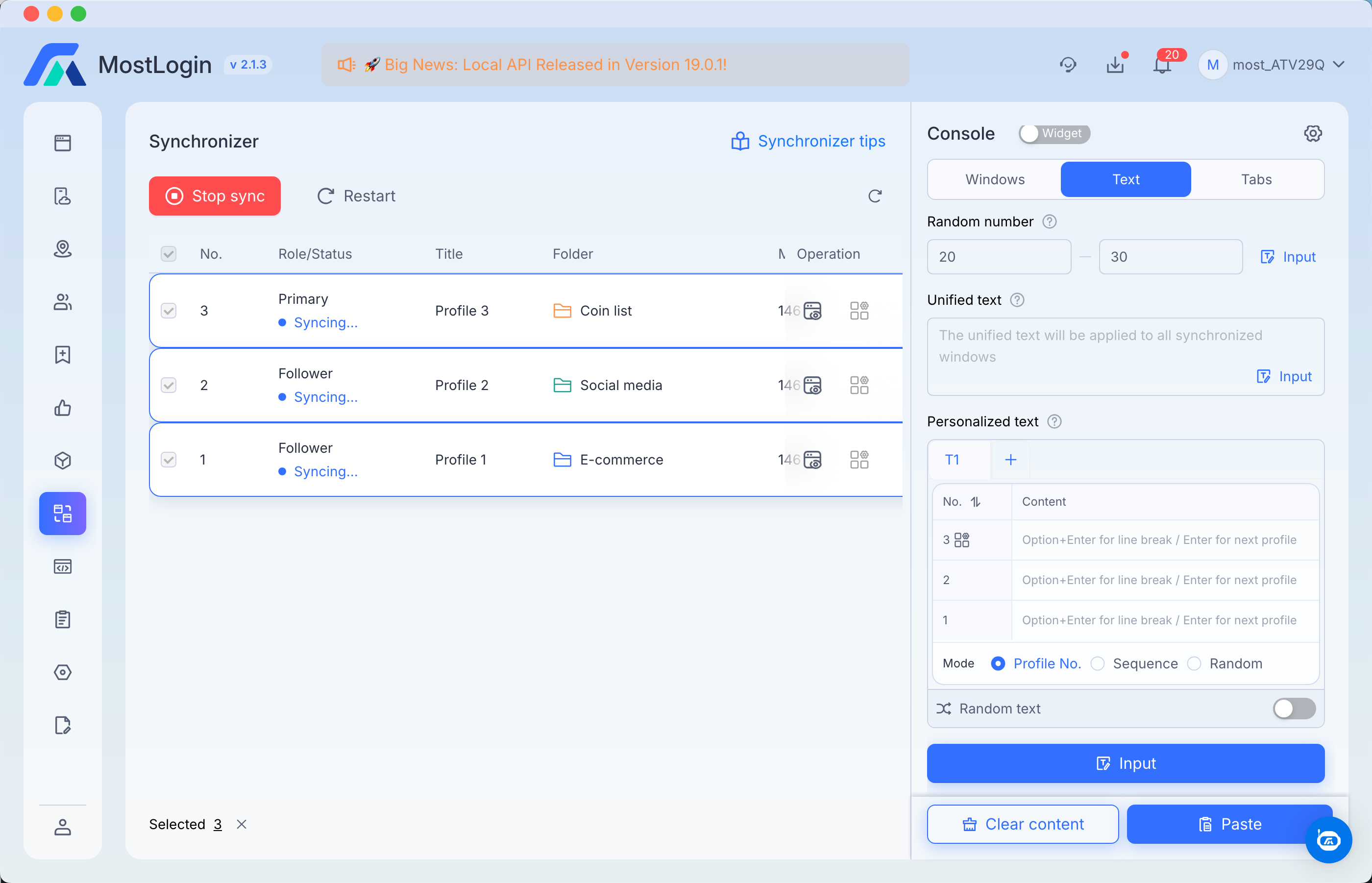Click the underlined Selected count 3
The height and width of the screenshot is (883, 1372).
coord(218,825)
